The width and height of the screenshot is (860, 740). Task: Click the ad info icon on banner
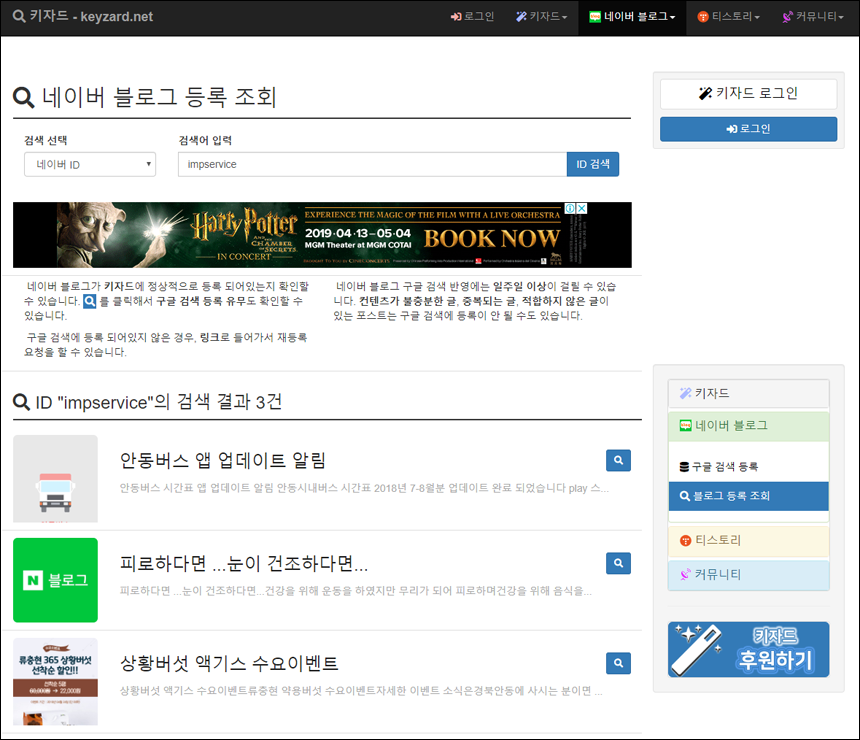pos(570,208)
